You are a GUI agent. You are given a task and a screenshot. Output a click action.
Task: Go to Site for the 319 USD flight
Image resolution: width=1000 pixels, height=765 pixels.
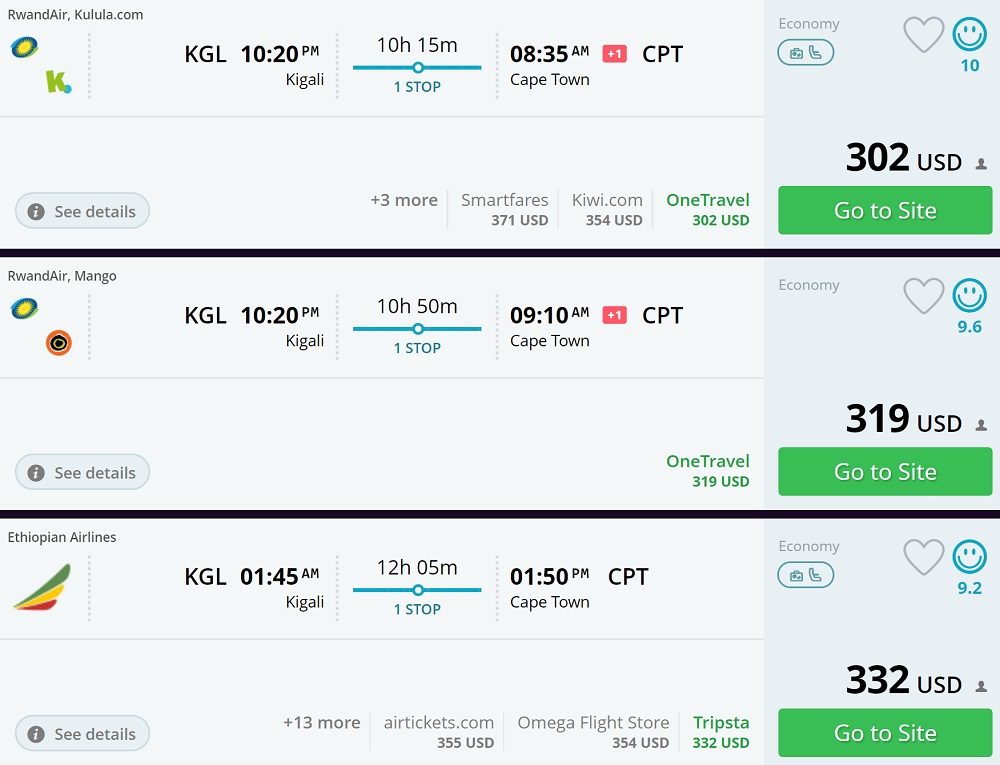click(x=885, y=471)
